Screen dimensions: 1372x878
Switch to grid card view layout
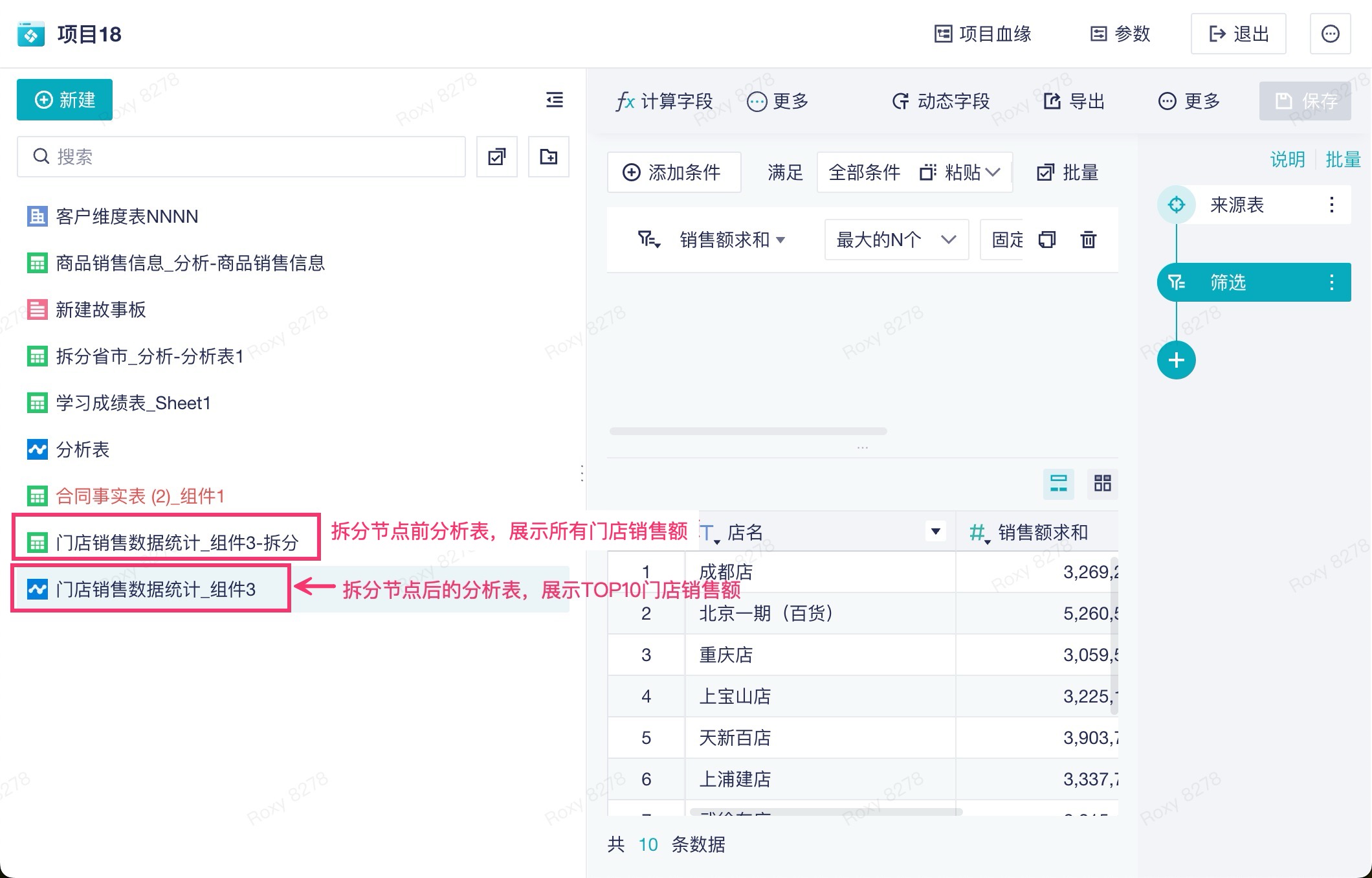1102,483
